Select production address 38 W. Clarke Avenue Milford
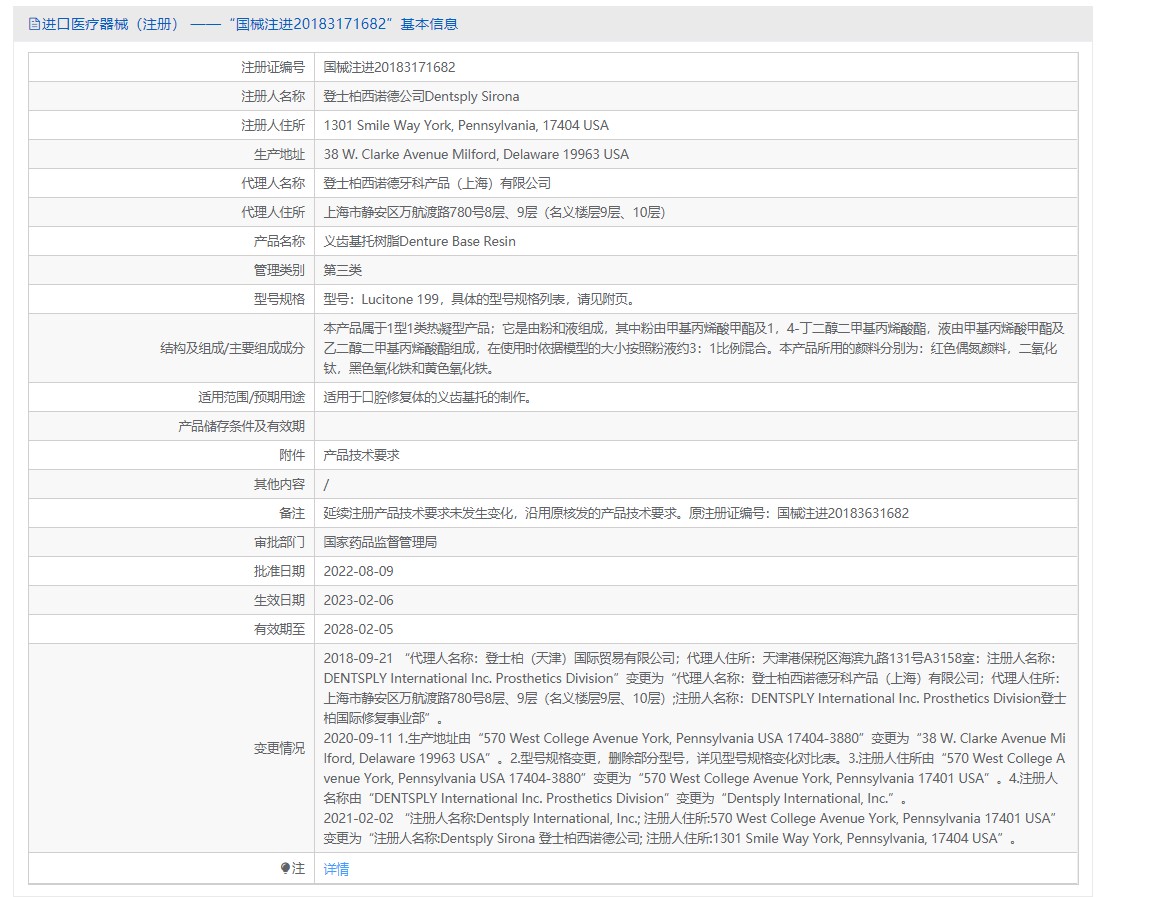This screenshot has width=1154, height=897. click(476, 155)
